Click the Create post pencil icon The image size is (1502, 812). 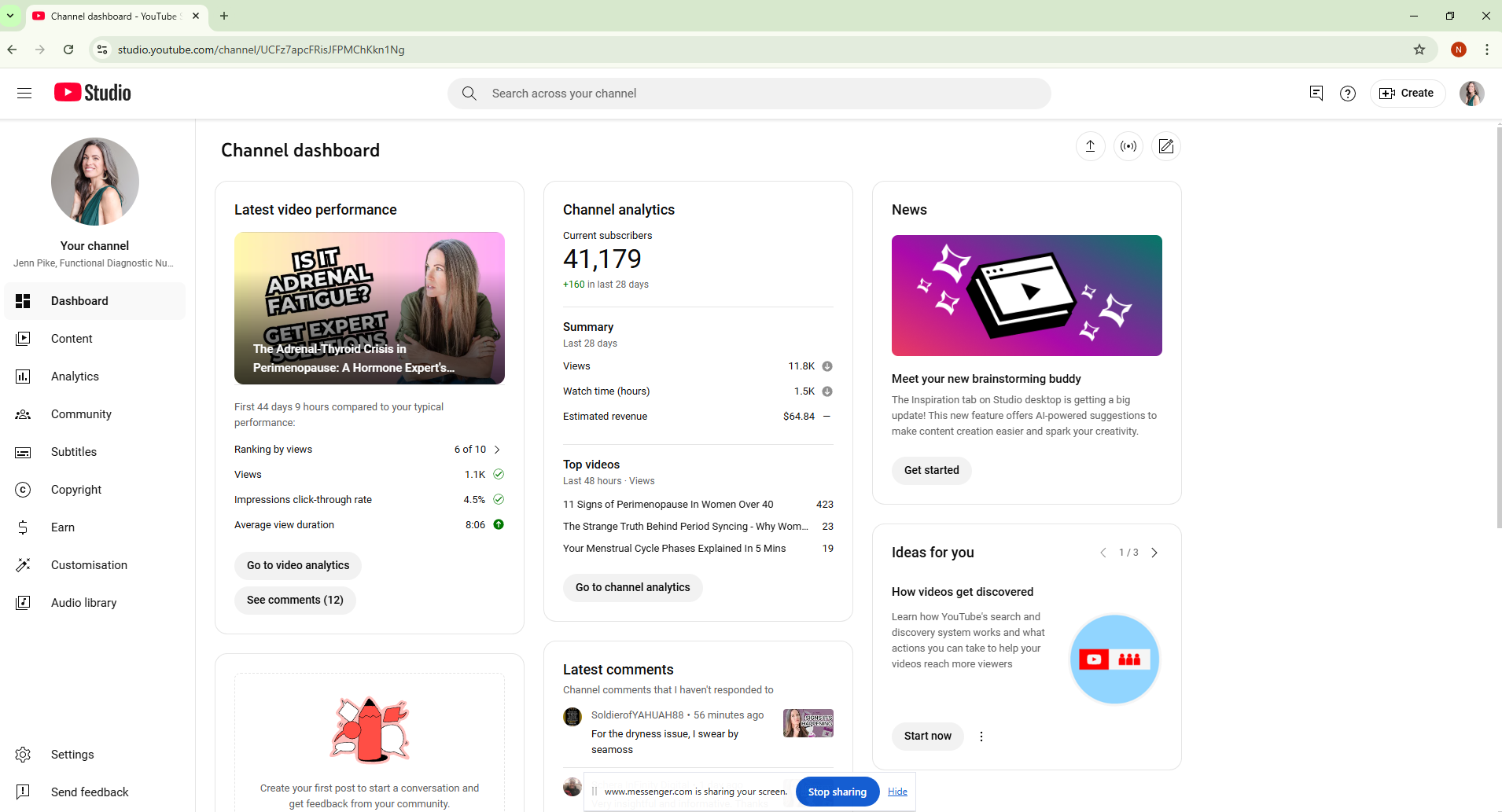[1166, 146]
